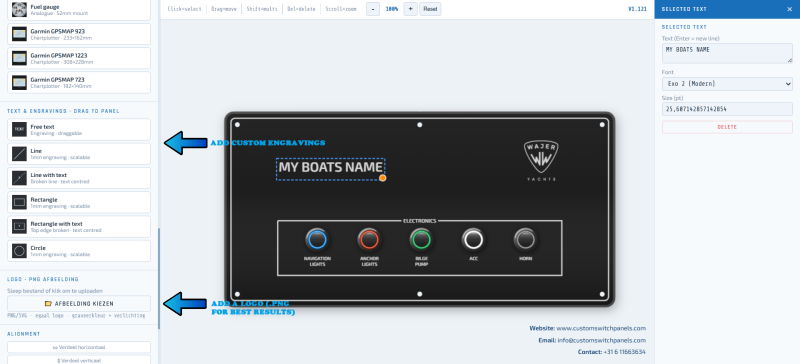Click the BILGE PUMP label
This screenshot has height=364, width=800.
(x=421, y=261)
